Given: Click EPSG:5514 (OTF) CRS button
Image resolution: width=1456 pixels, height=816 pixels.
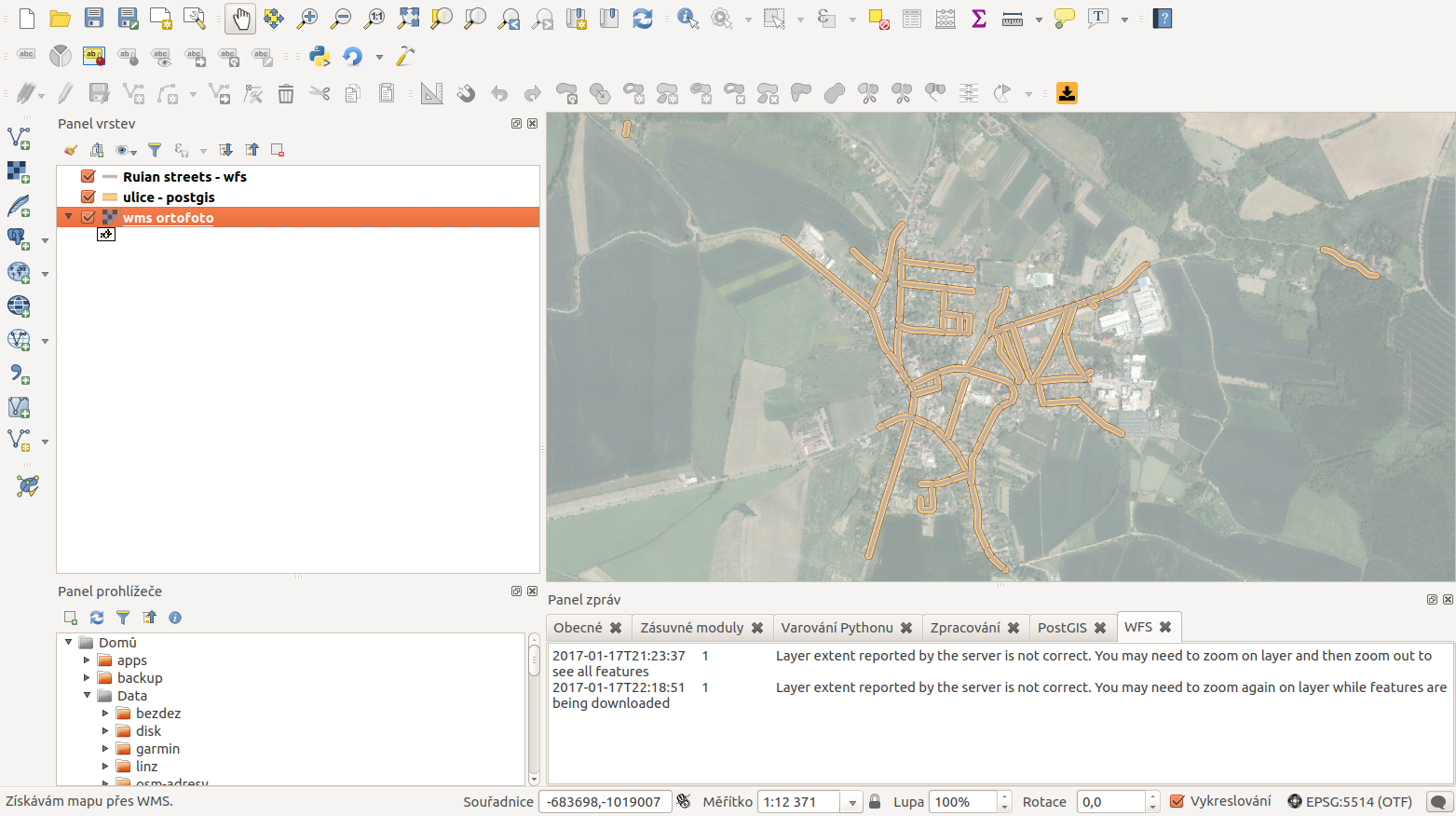Looking at the screenshot, I should coord(1350,801).
